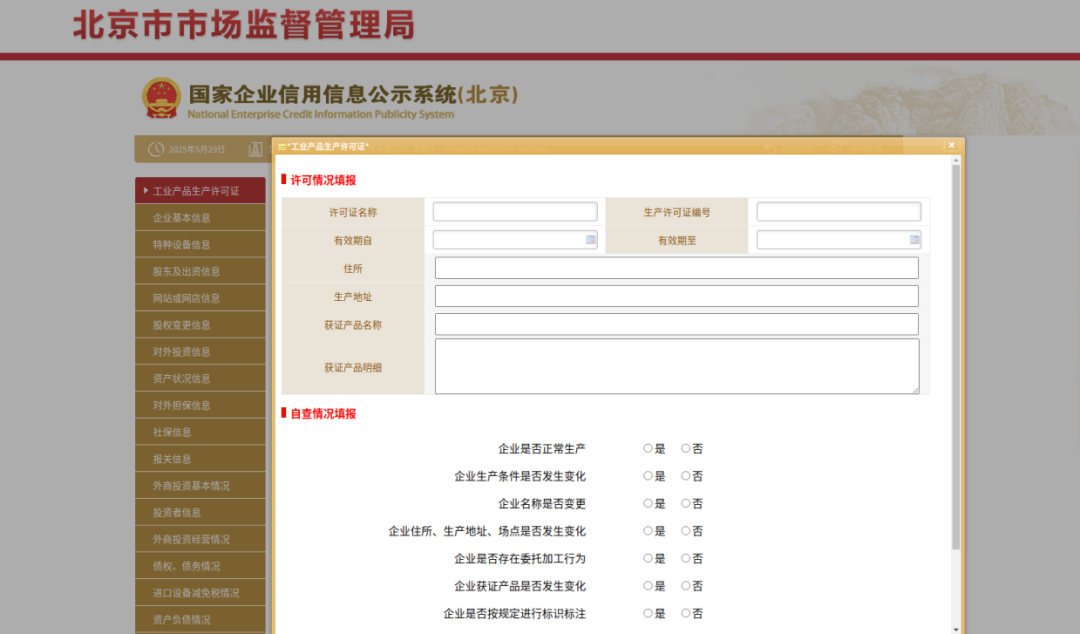
Task: Click the scrollbar down arrow in dialog
Action: (955, 629)
